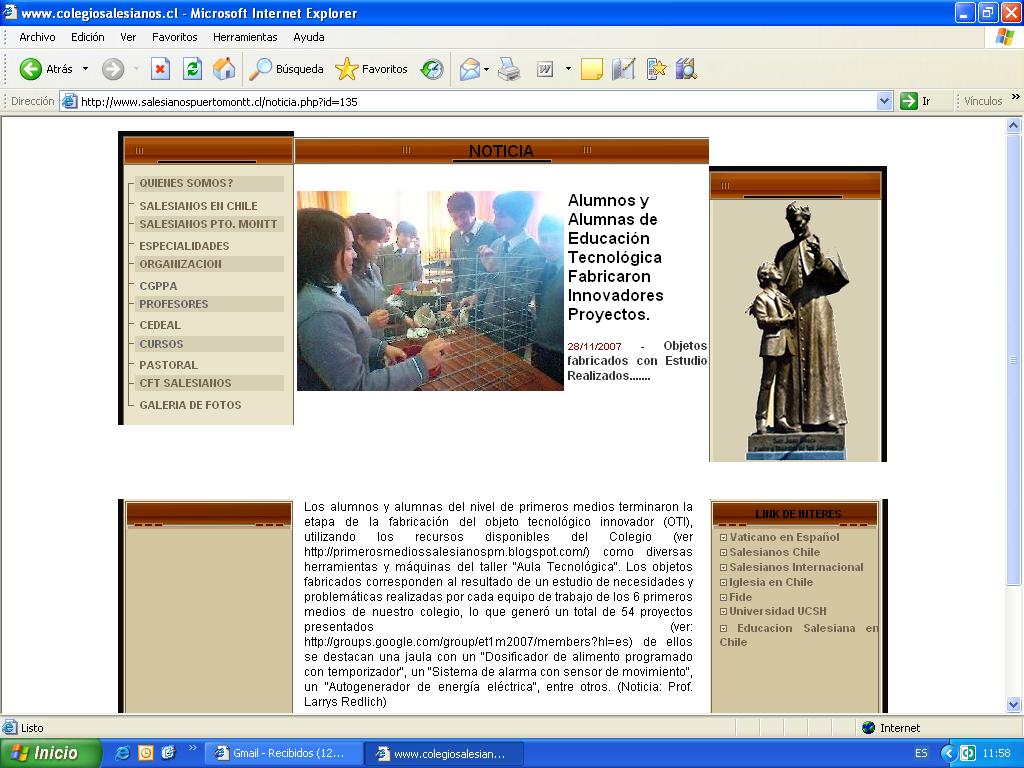This screenshot has height=768, width=1024.
Task: Open CFT SALESIANOS sidebar link
Action: [185, 383]
